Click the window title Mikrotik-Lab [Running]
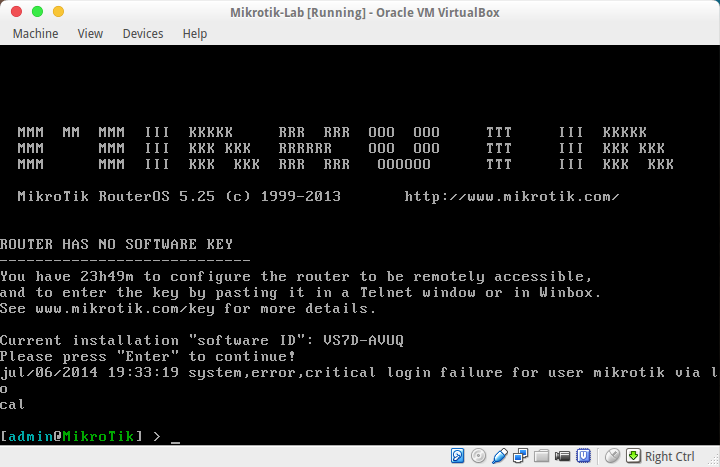 pos(298,12)
